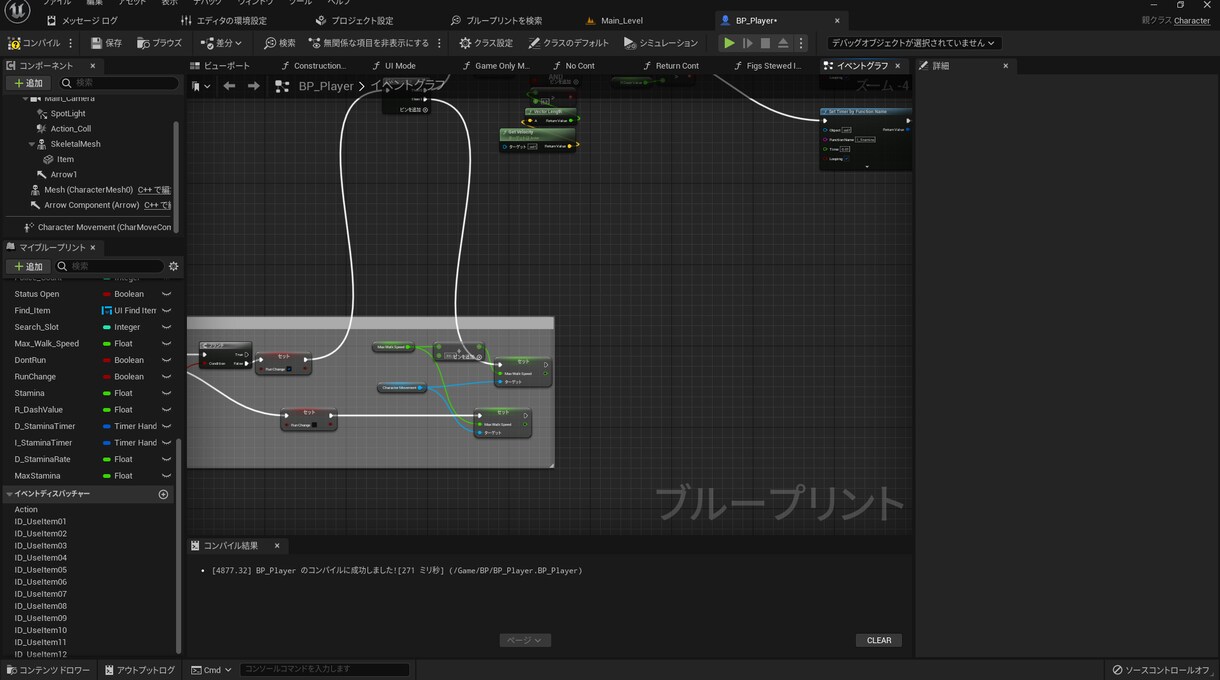Toggle visibility eye for Search_Slot
Viewport: 1220px width, 680px height.
(x=166, y=327)
